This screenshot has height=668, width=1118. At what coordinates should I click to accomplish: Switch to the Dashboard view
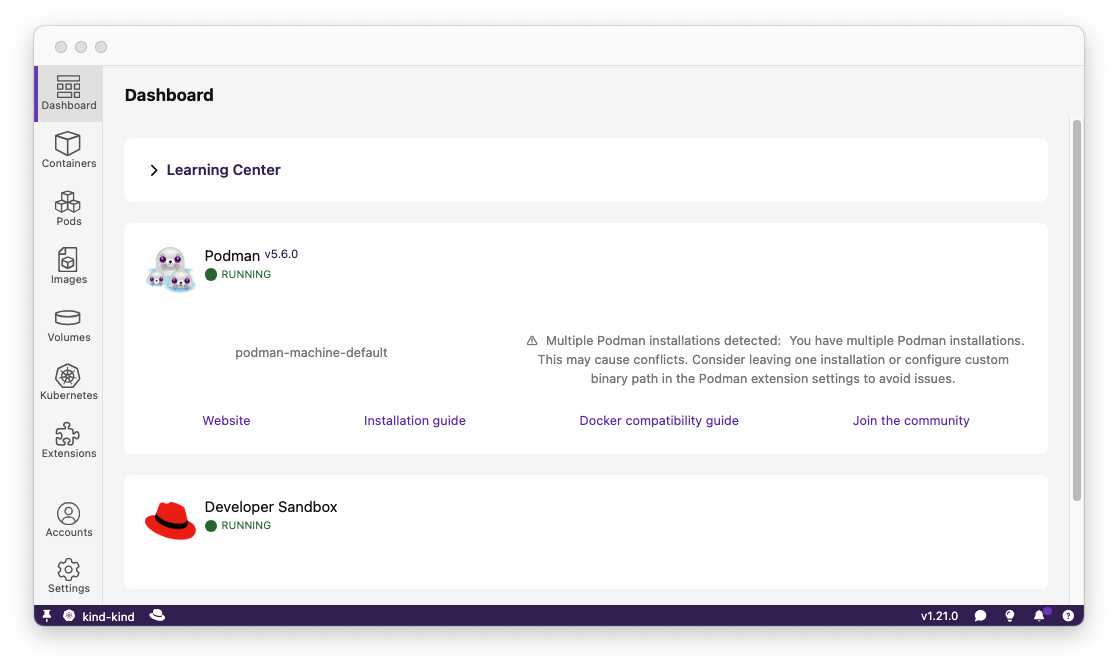(68, 92)
